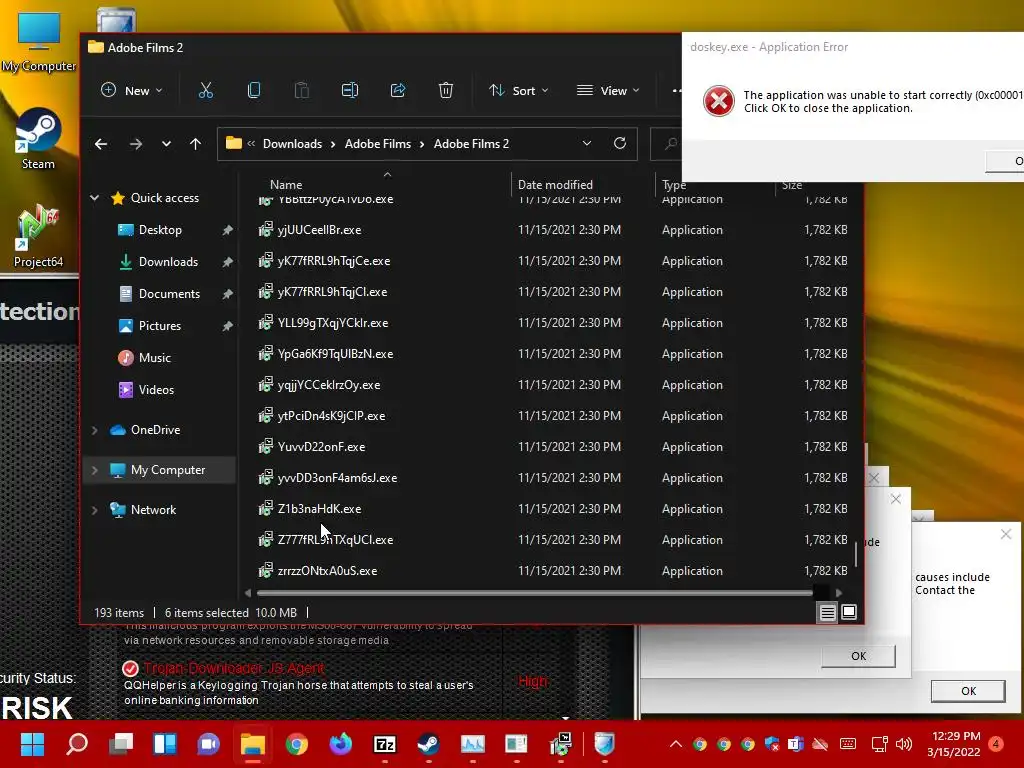
Task: Click the Delete trash icon in toolbar
Action: point(446,90)
